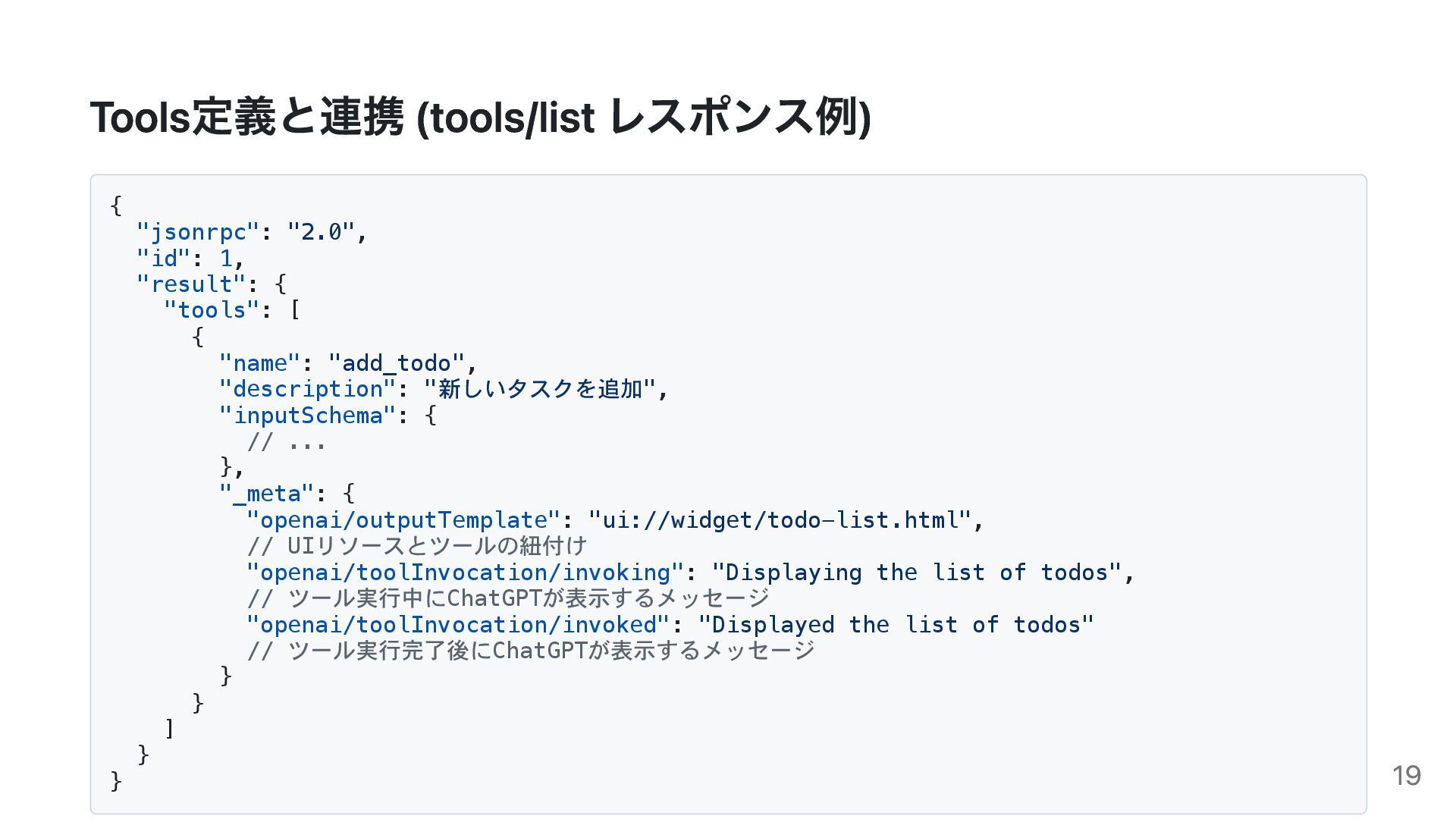1456x819 pixels.
Task: Click the ui://widget/todo-list.html URI
Action: click(780, 520)
